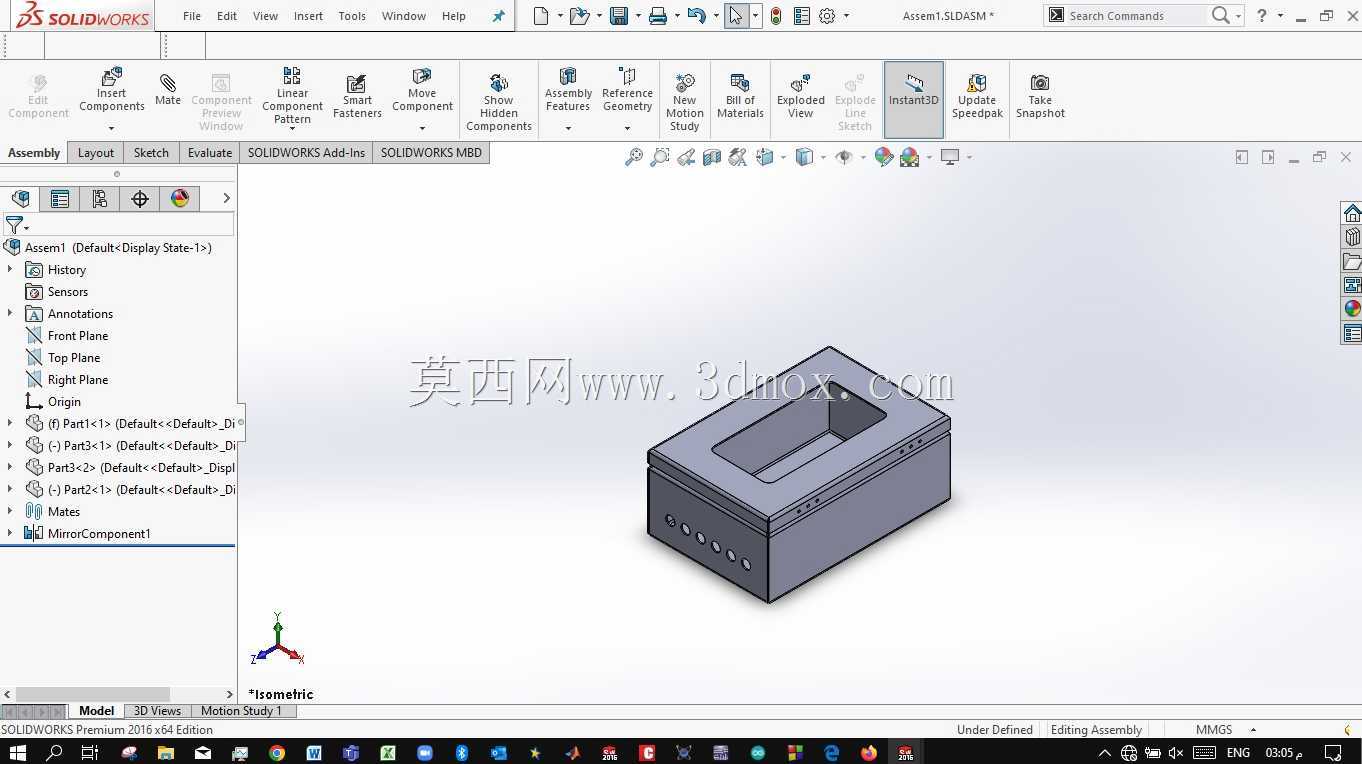
Task: Open Reference Geometry tool
Action: tap(627, 90)
